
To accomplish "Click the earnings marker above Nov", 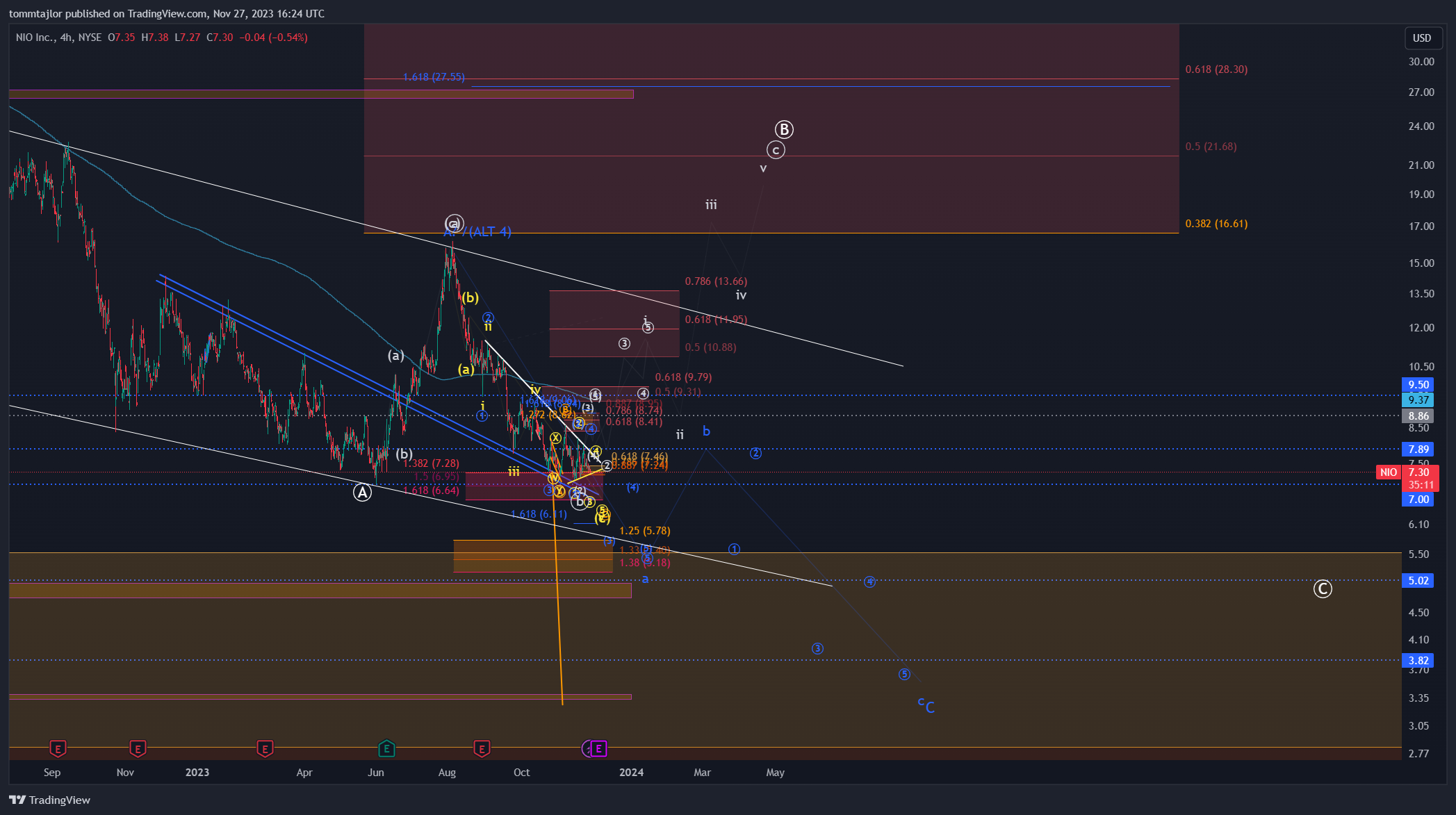I will [138, 748].
